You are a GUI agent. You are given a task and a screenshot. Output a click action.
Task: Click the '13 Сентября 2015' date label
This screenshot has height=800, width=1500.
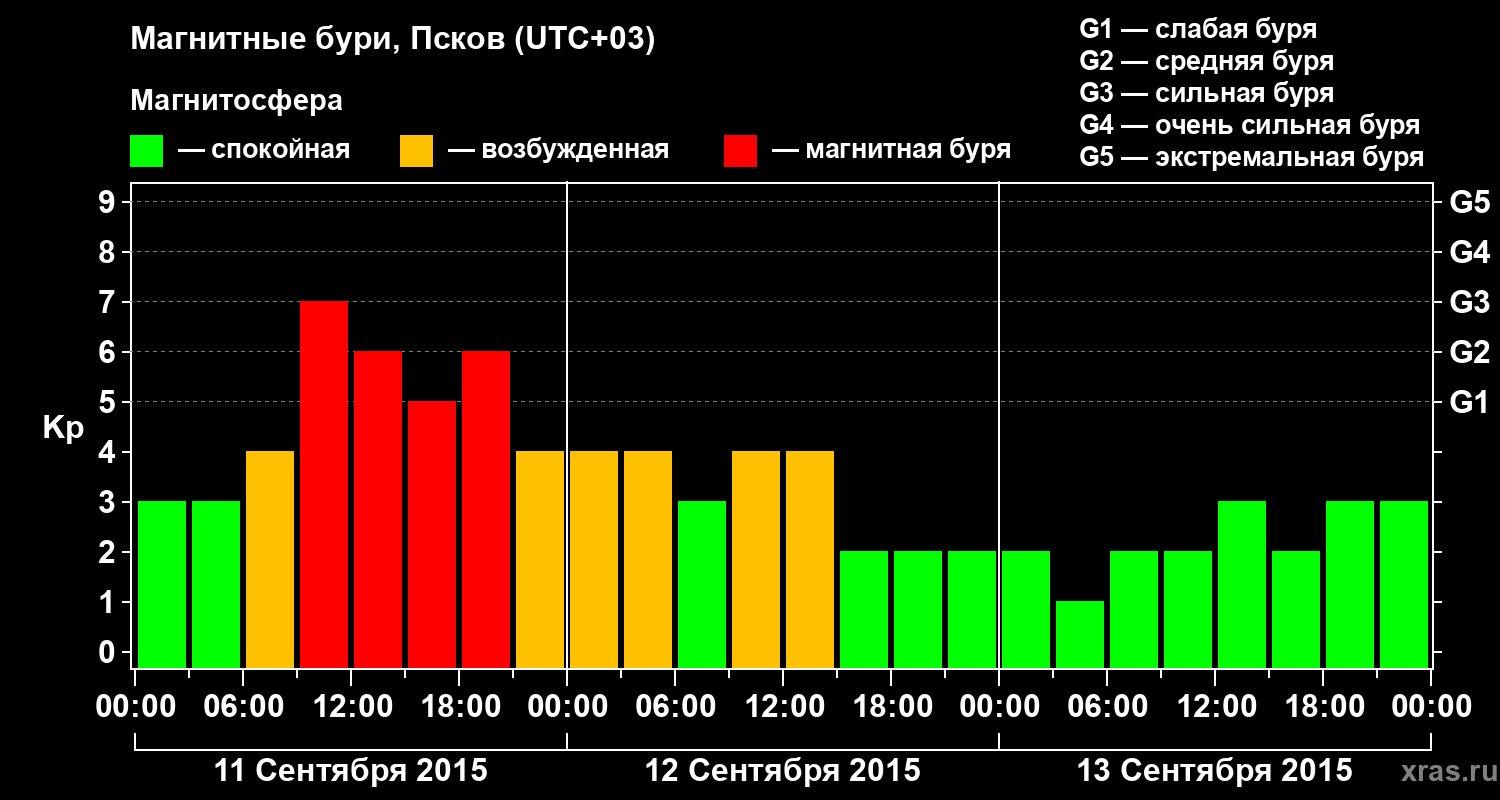click(x=1214, y=771)
